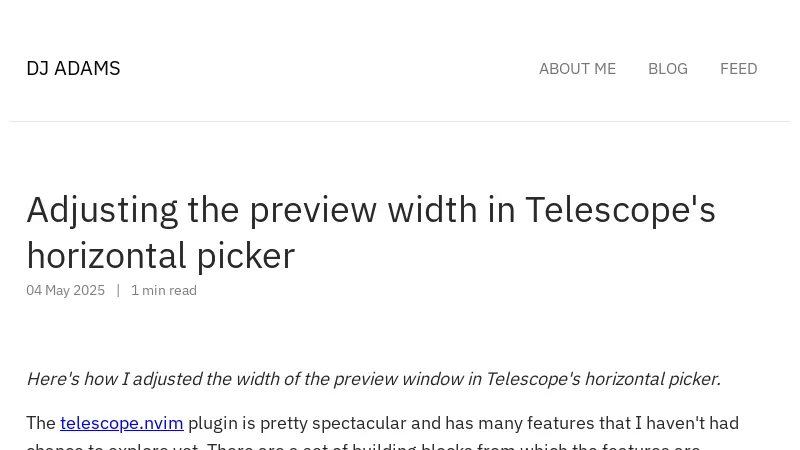The image size is (800, 450).
Task: Click the DJ ADAMS site title
Action: 73,68
